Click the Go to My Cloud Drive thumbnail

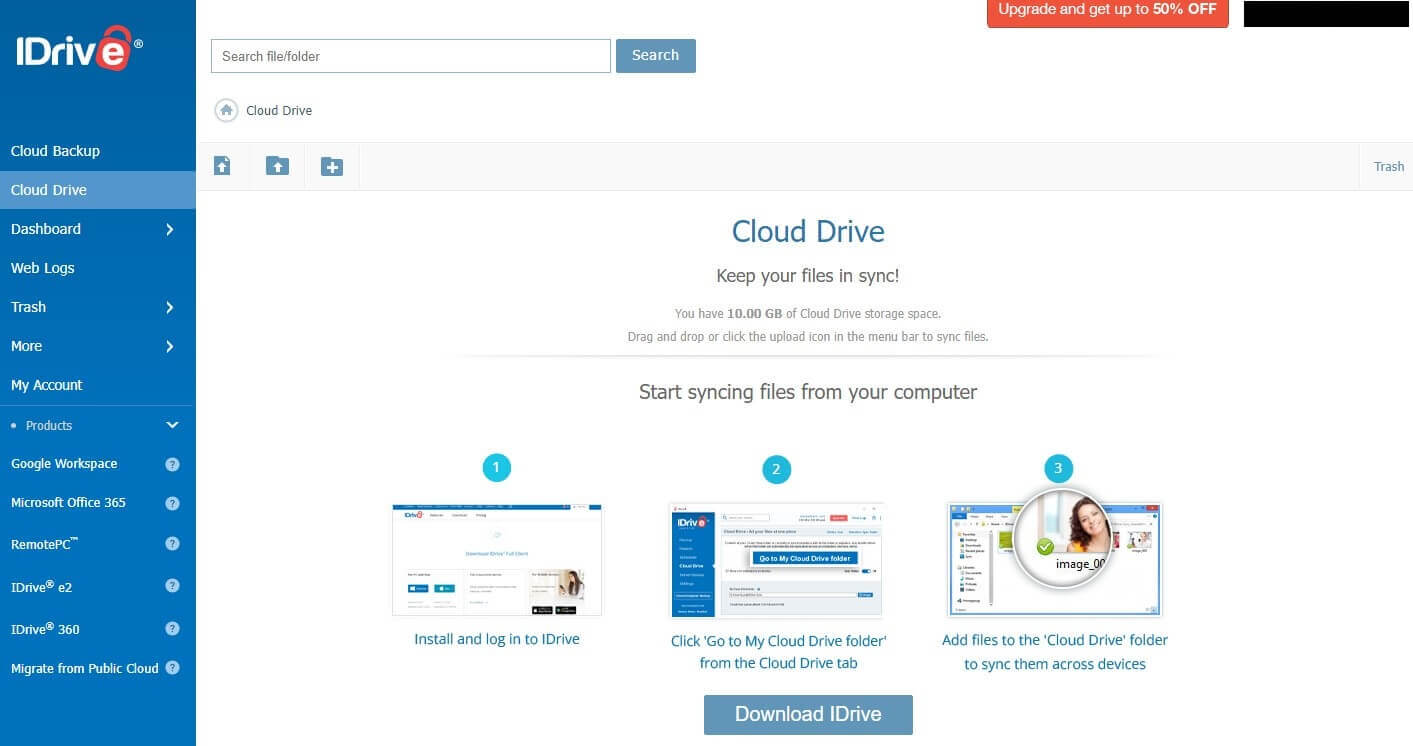pos(776,560)
